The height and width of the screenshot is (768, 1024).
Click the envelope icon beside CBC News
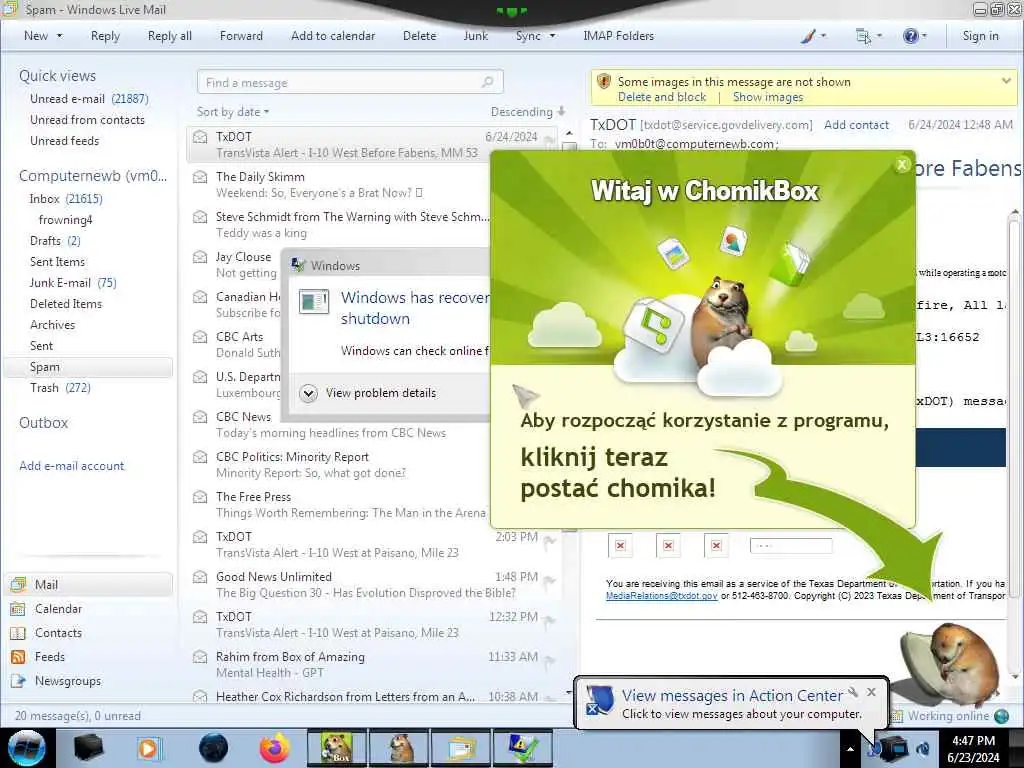[x=200, y=417]
